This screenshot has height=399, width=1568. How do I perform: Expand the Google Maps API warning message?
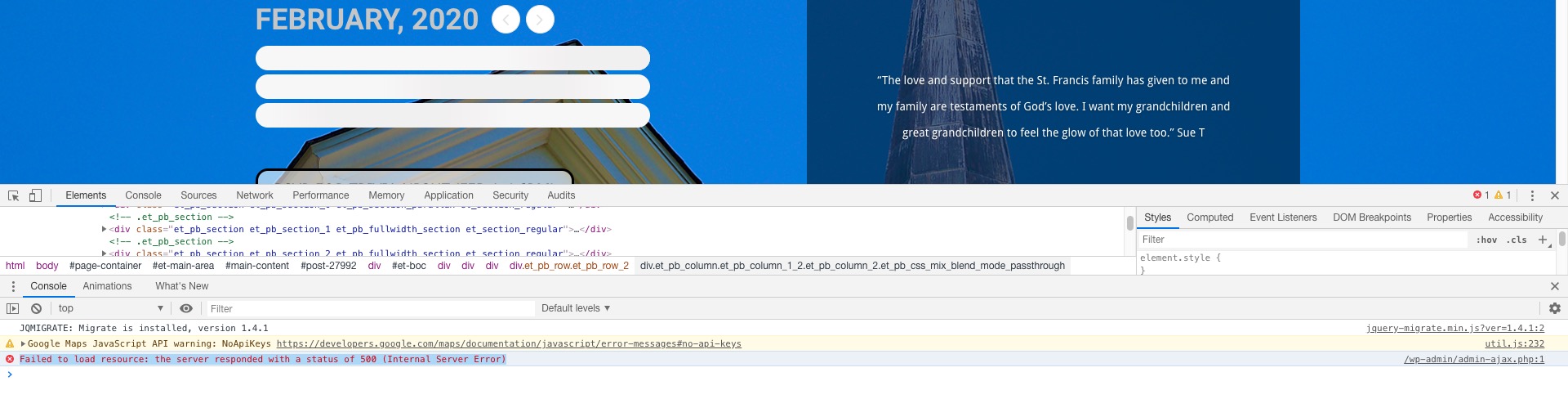click(x=23, y=344)
